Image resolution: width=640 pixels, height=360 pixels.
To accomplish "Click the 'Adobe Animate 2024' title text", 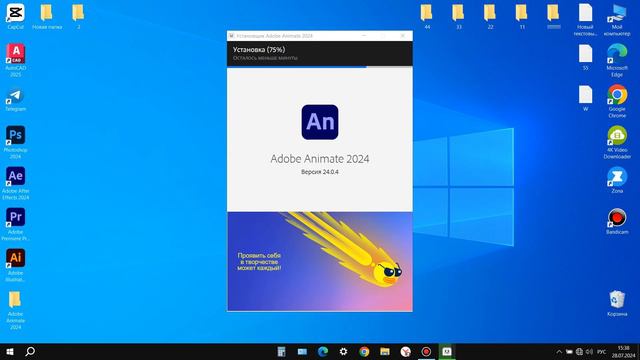I will [x=320, y=159].
